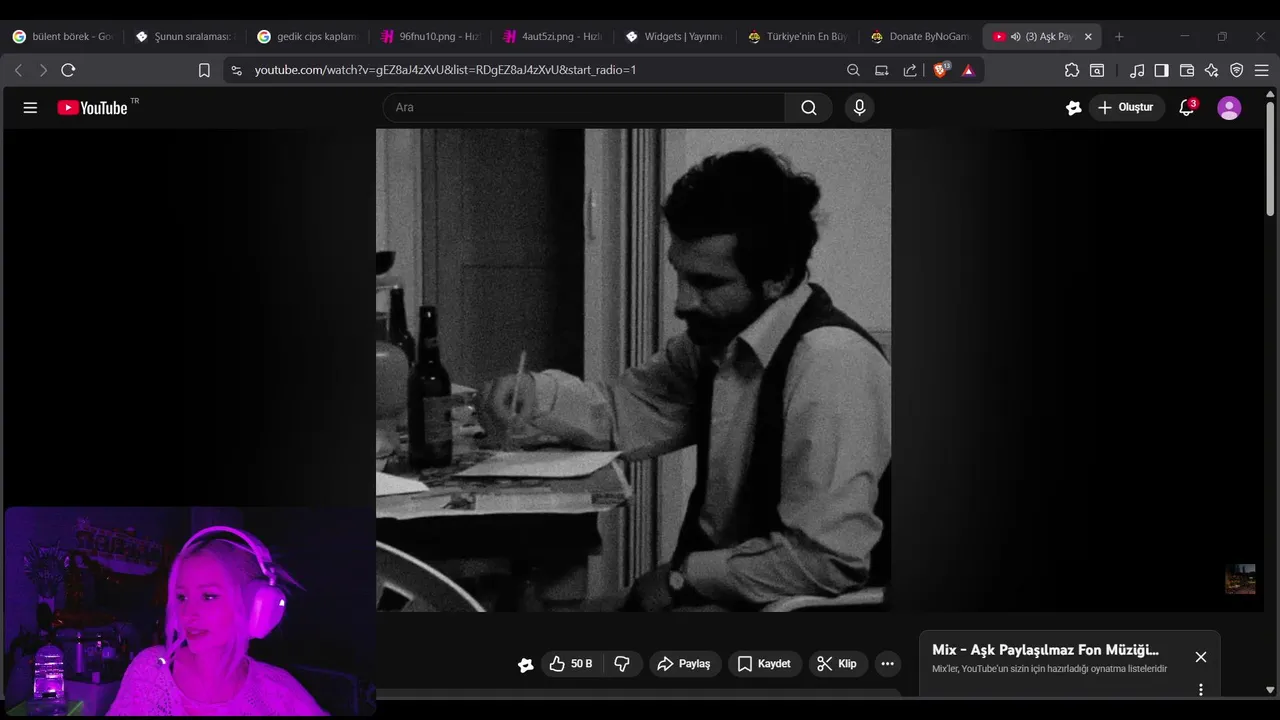Switch to the Şunun sıralaması tab
The height and width of the screenshot is (720, 1280).
184,36
